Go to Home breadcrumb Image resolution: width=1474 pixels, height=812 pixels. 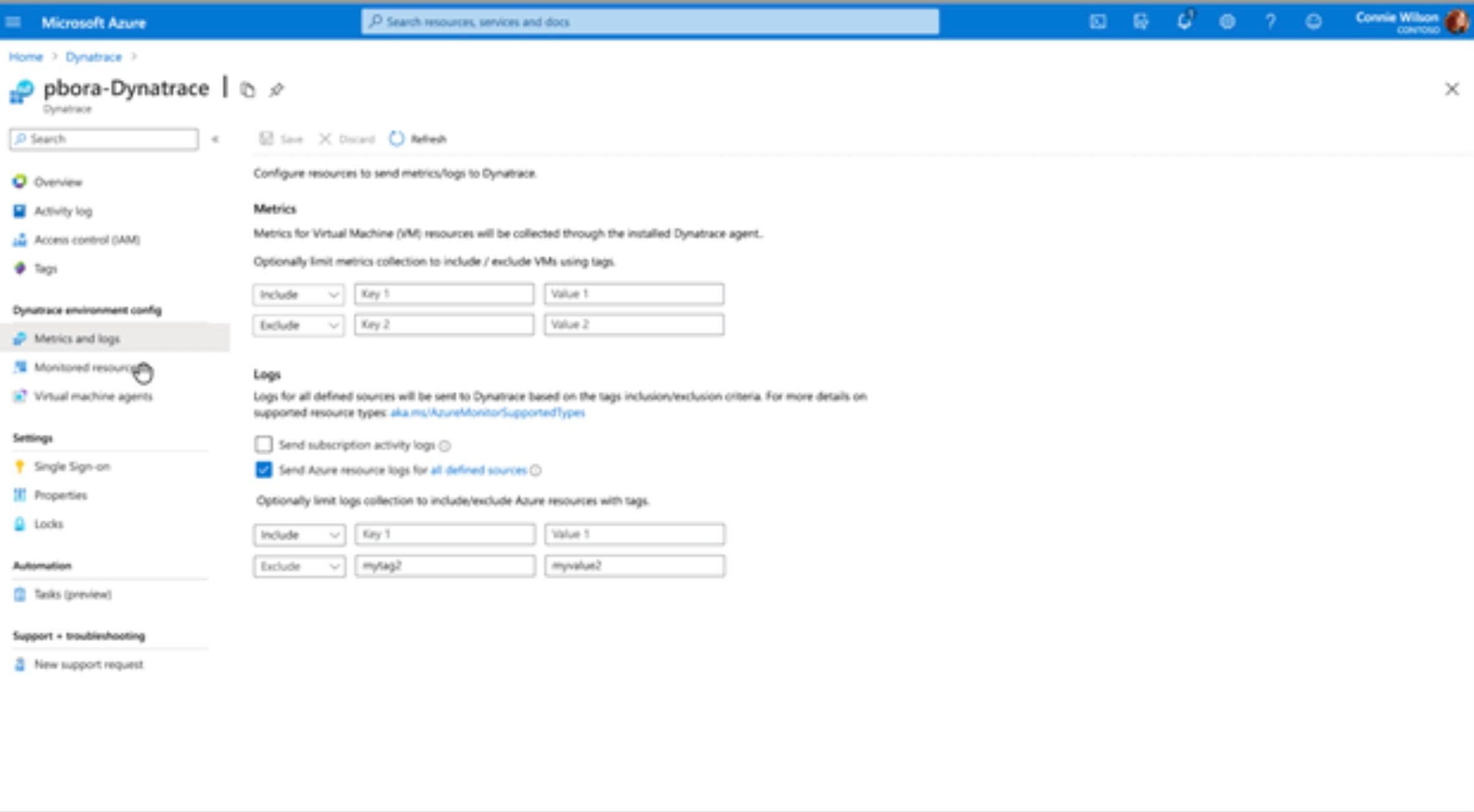(x=26, y=57)
